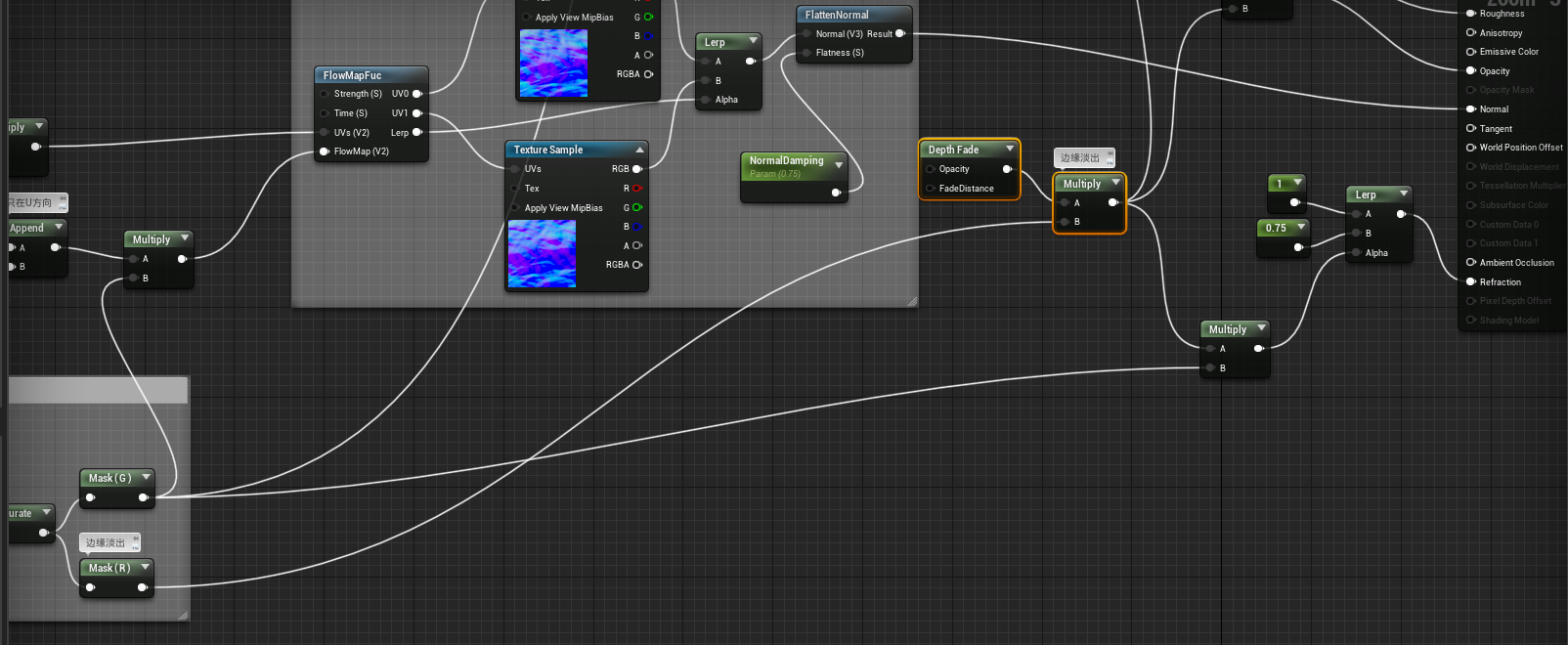Click the Normal material input pin
This screenshot has height=645, width=1568.
[1471, 108]
